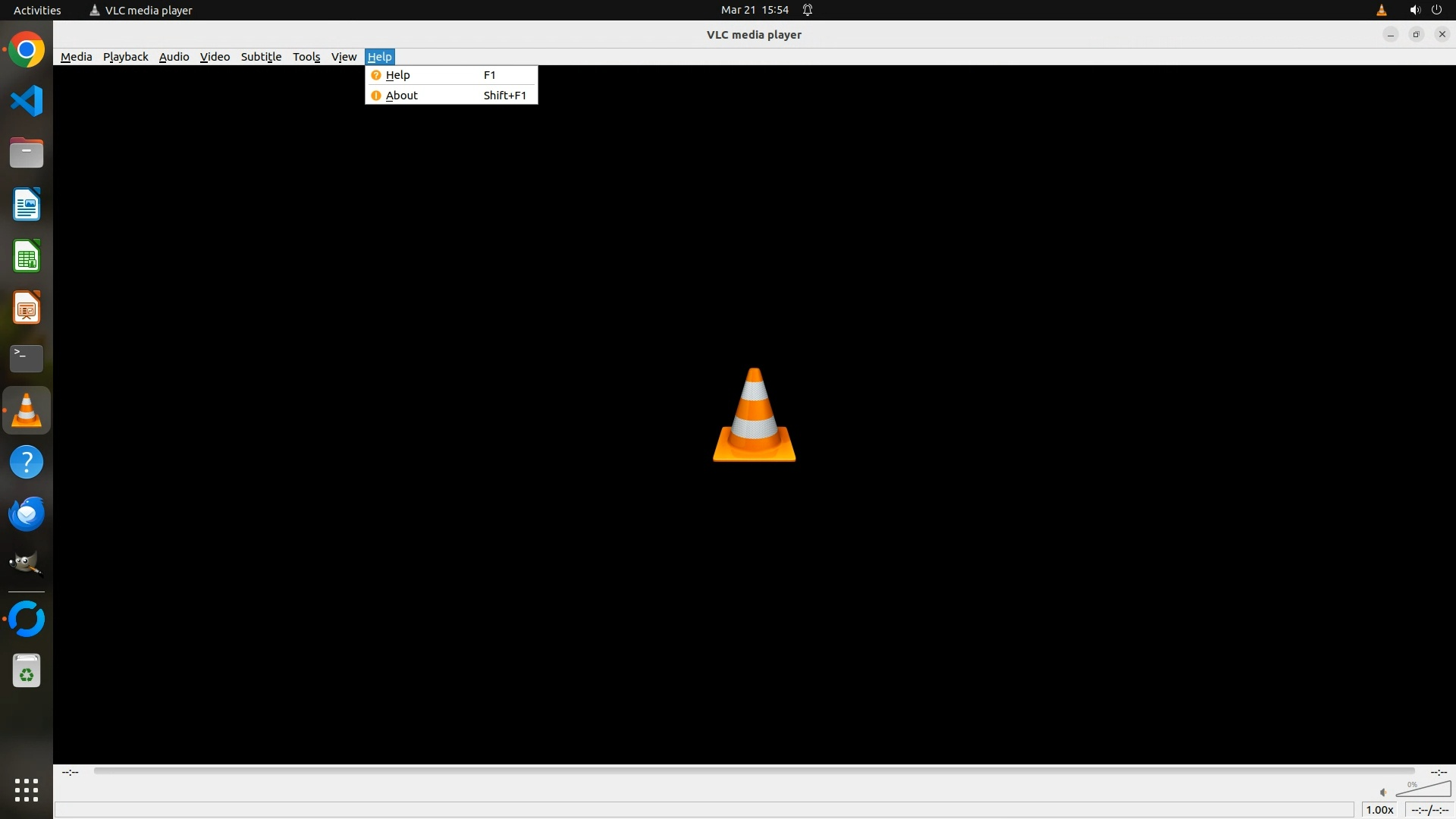Open the Subtitle menu
The height and width of the screenshot is (819, 1456).
tap(261, 57)
